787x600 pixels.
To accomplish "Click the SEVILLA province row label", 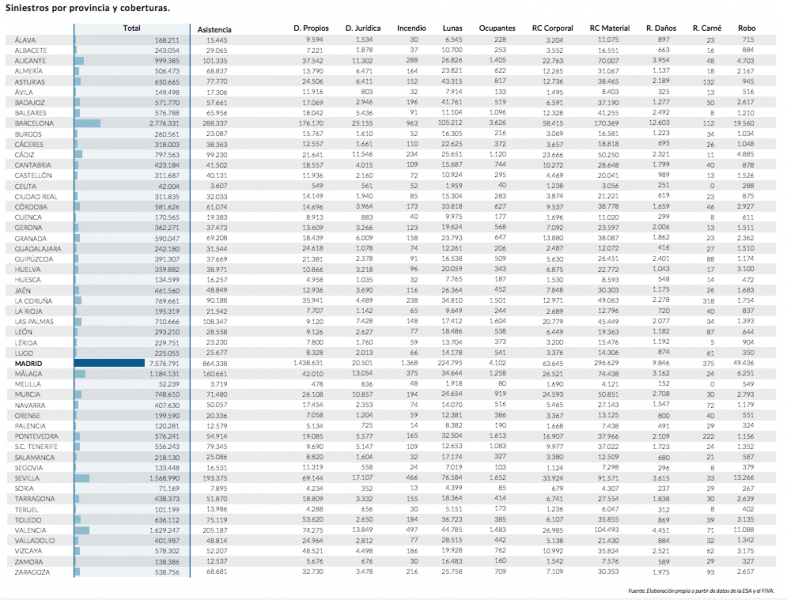I will point(27,478).
